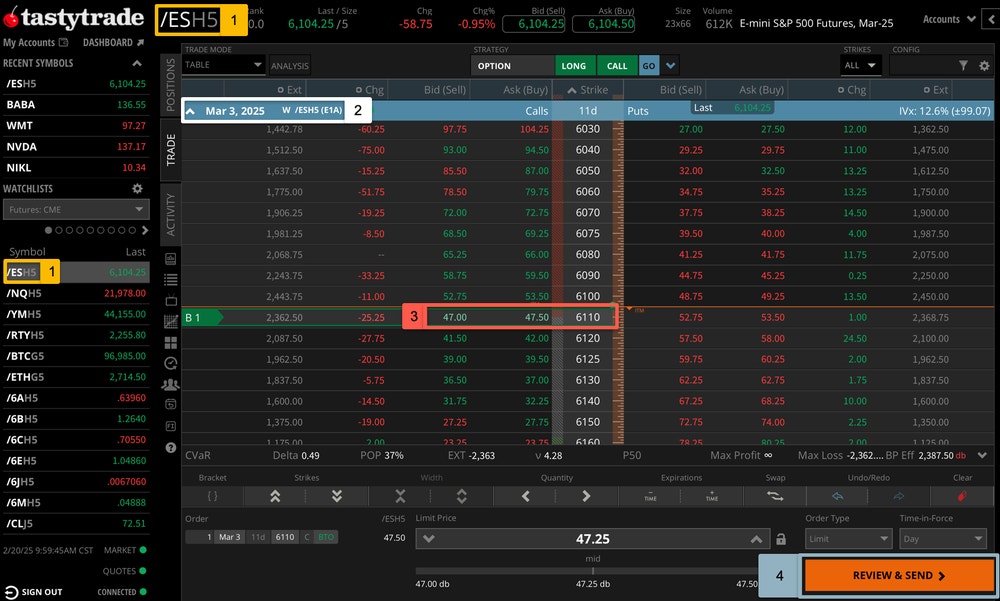Open the Time-in-Force Day dropdown
The height and width of the screenshot is (601, 1000).
(943, 539)
